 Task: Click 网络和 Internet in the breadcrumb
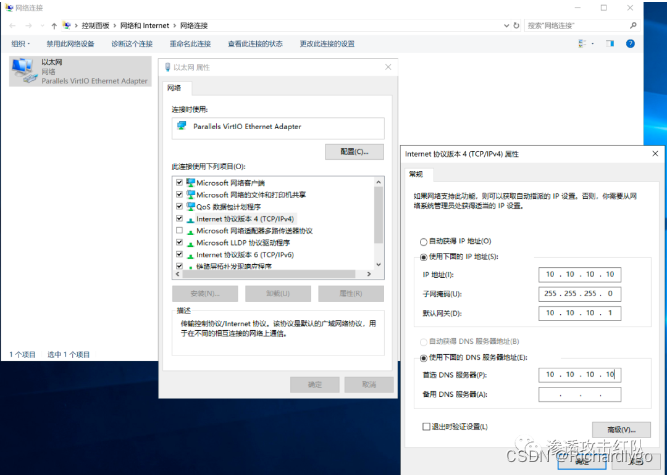click(x=144, y=26)
